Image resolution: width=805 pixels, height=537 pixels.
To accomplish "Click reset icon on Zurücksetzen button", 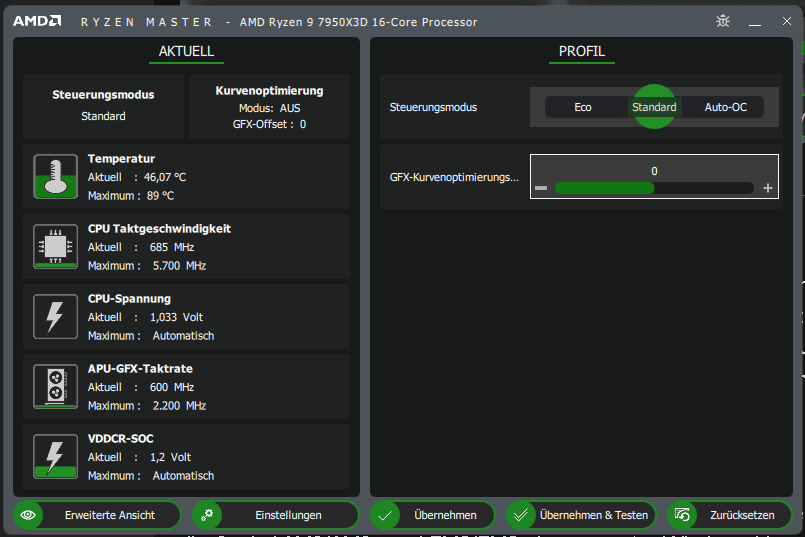I will [x=682, y=515].
